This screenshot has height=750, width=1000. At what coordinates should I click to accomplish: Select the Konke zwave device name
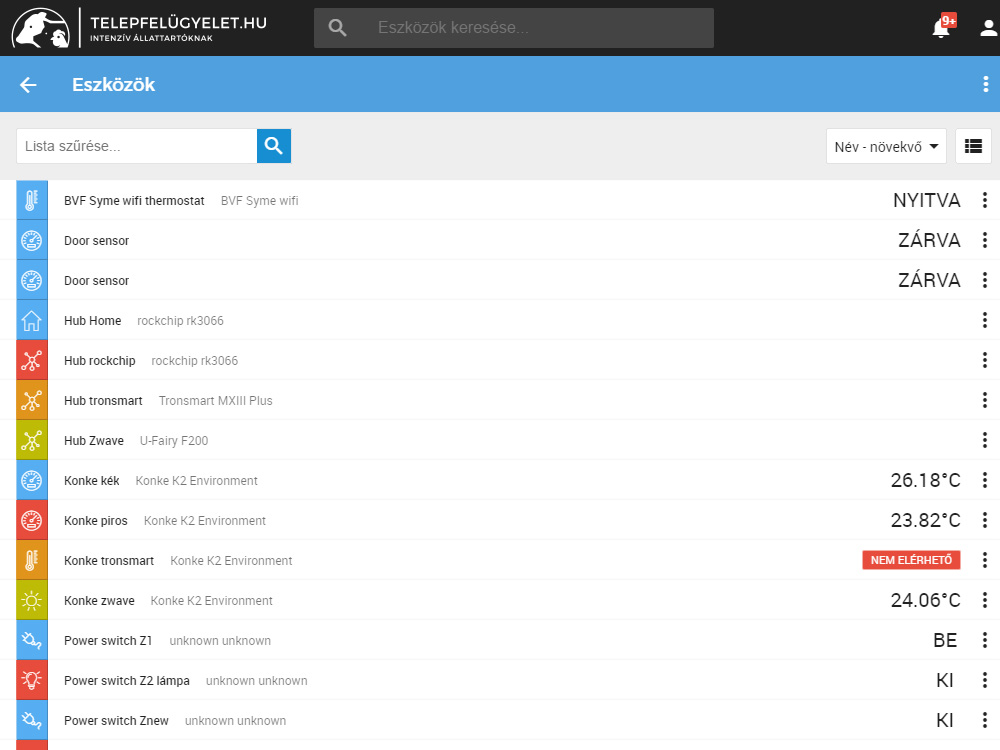(x=99, y=600)
